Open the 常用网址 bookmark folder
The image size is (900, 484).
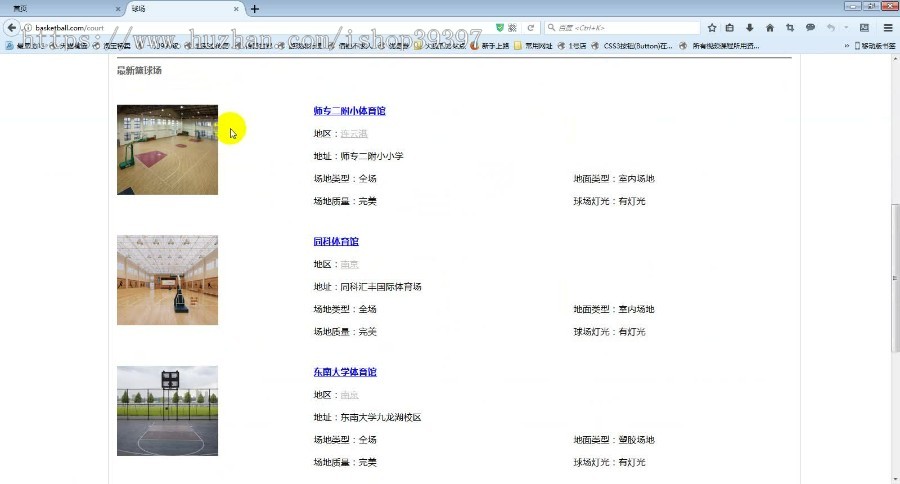click(533, 46)
